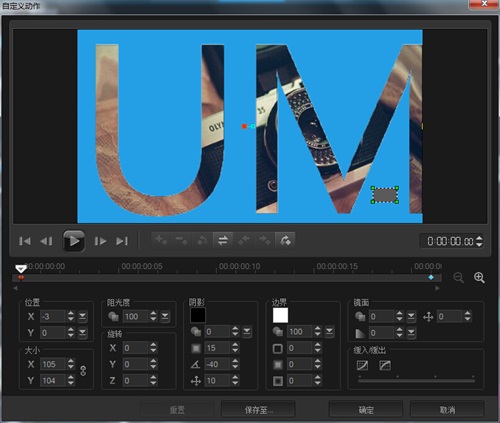Image resolution: width=500 pixels, height=423 pixels.
Task: Click the remove keyframe icon
Action: tap(182, 240)
